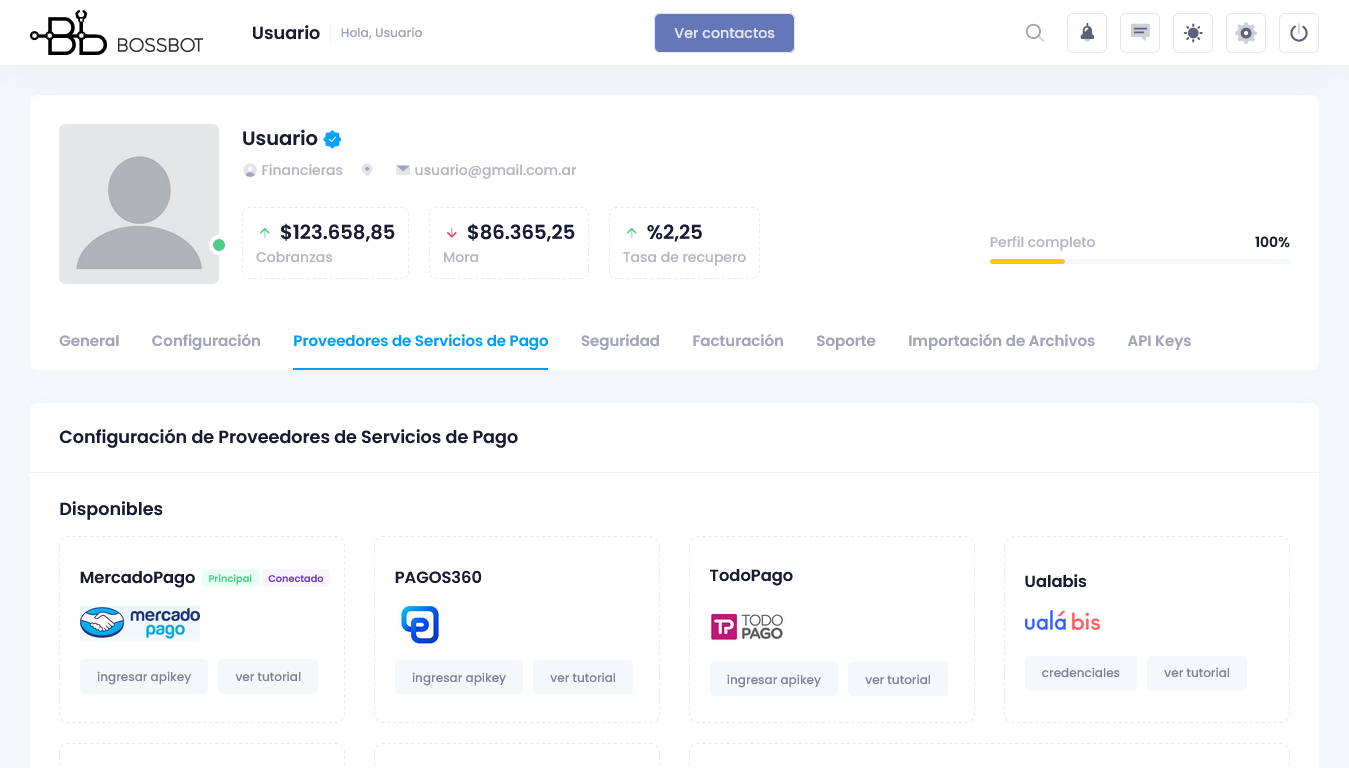Screen dimensions: 1349x768
Task: Click the MercadoPago logo
Action: 140,623
